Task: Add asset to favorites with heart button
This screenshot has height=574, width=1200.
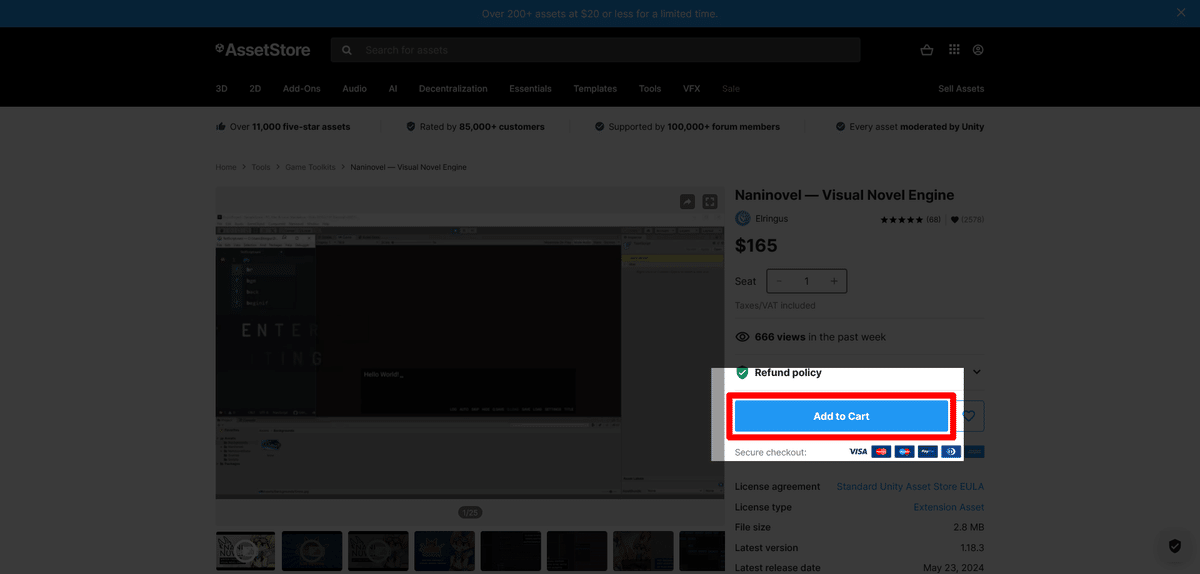Action: (968, 416)
